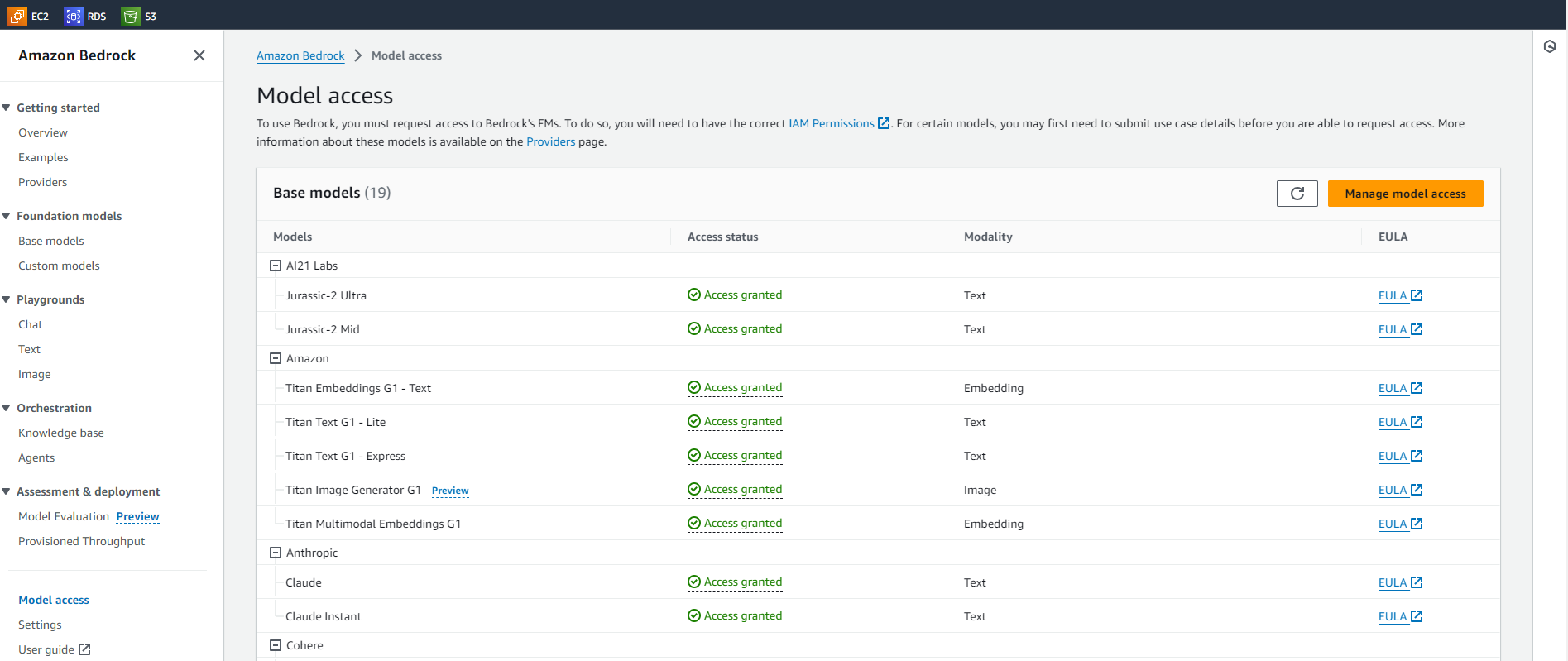1568x661 pixels.
Task: Collapse the Cohere model group
Action: pyautogui.click(x=276, y=645)
